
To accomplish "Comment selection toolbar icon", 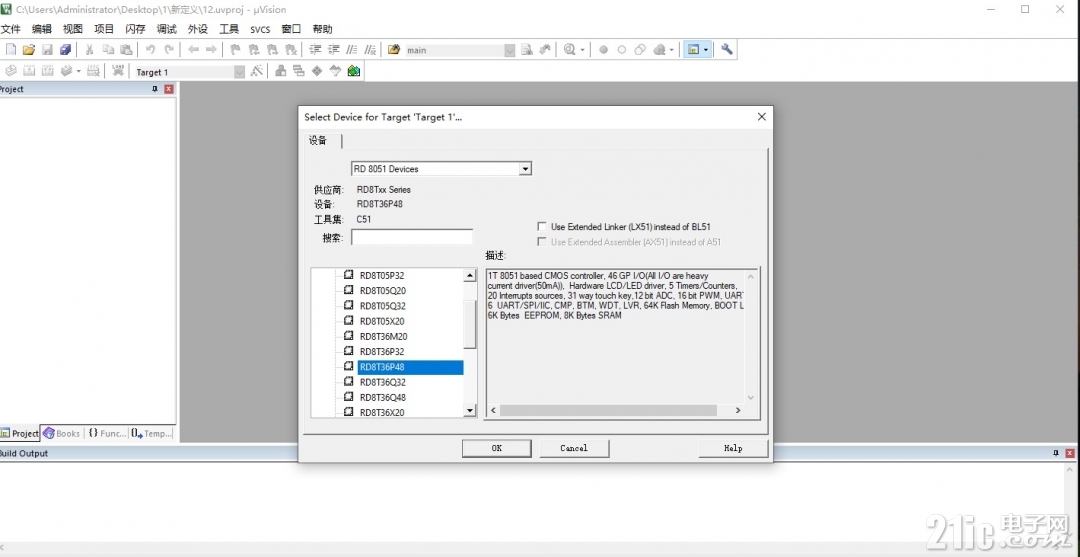I will 352,50.
